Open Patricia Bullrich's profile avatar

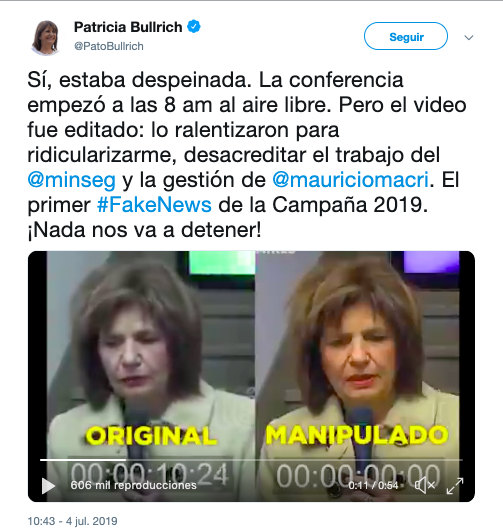tap(45, 37)
